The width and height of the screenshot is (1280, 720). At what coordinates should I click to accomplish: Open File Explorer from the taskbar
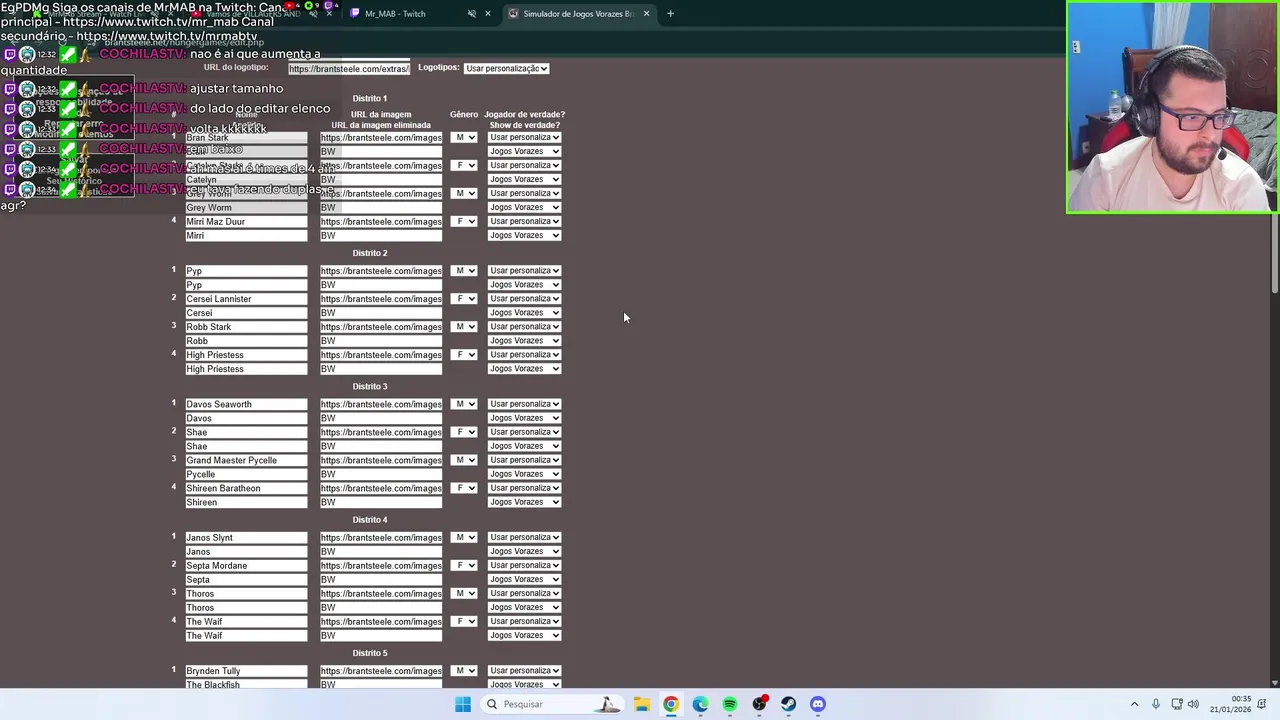pyautogui.click(x=641, y=704)
